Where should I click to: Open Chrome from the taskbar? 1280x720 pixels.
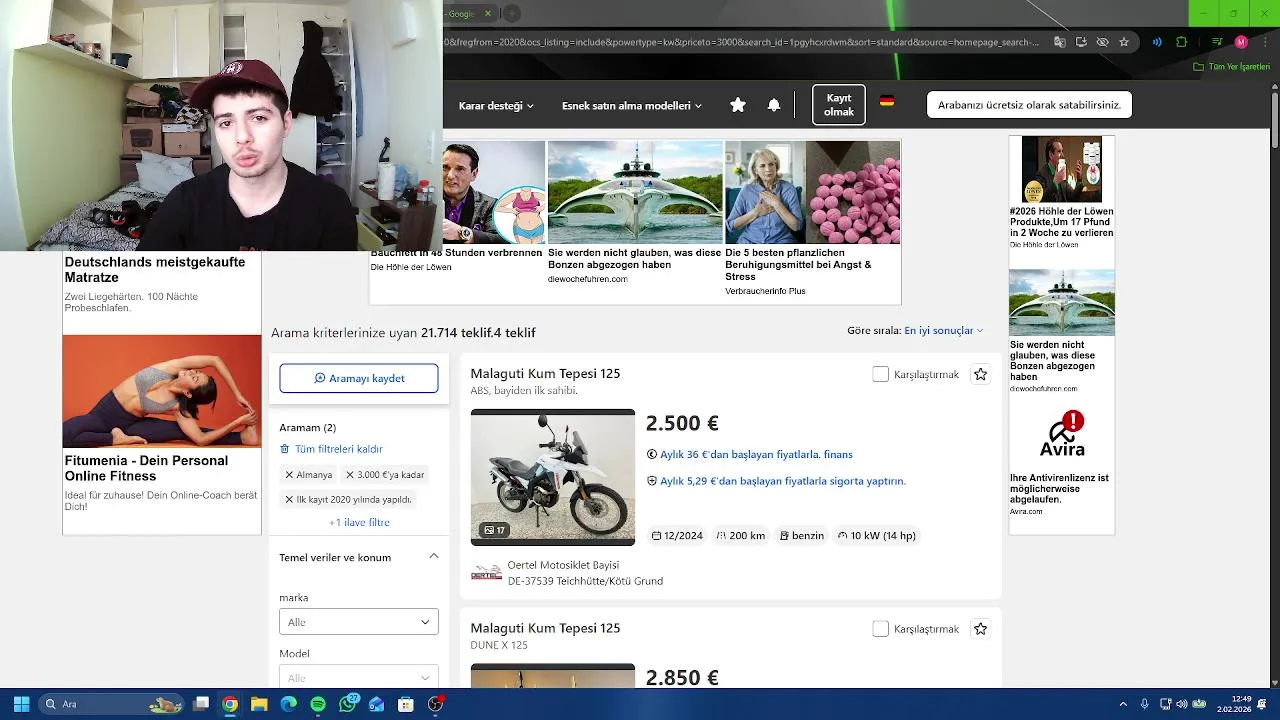pos(230,704)
